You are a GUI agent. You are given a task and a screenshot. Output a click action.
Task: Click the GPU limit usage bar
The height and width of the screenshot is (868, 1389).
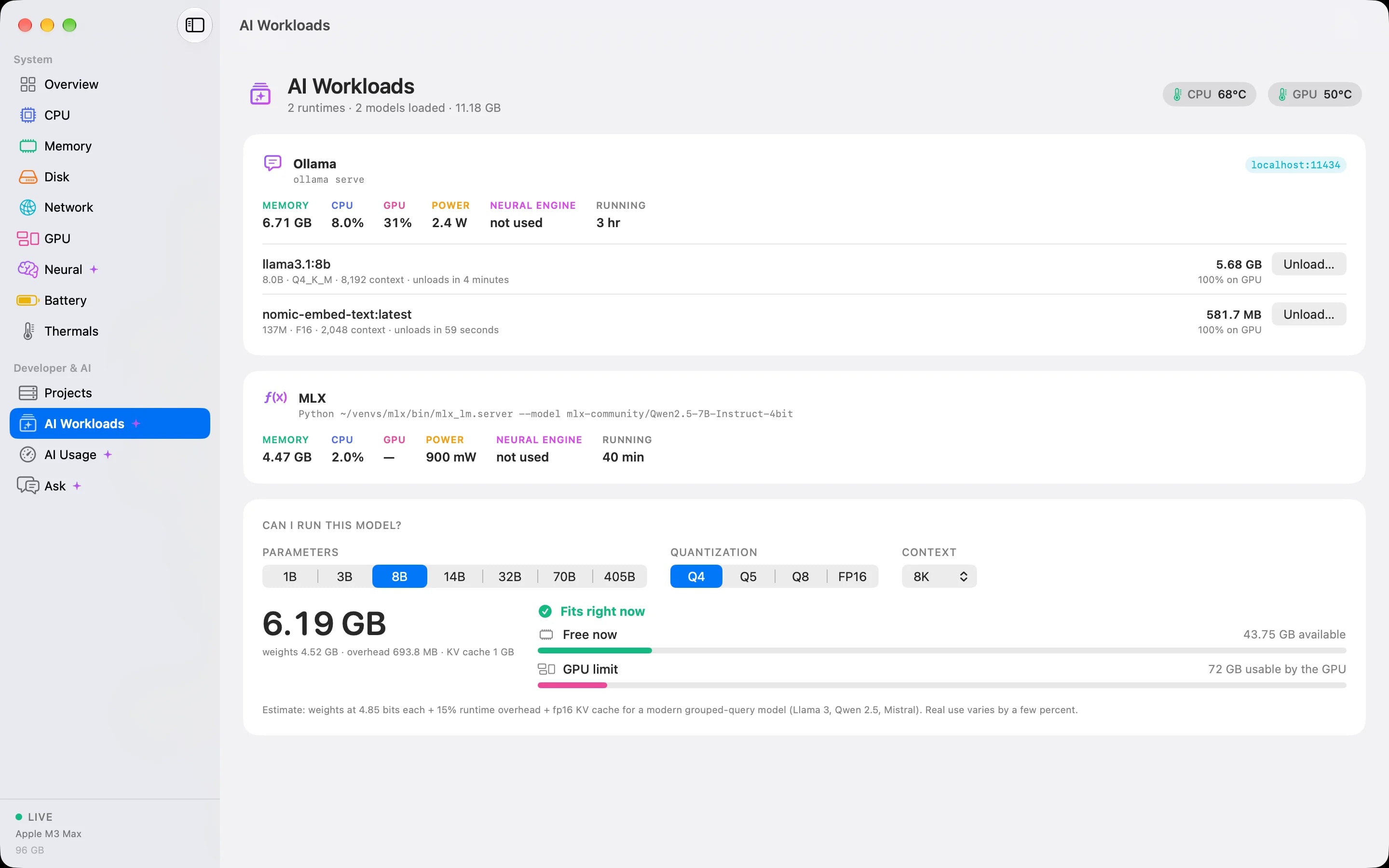tap(941, 685)
